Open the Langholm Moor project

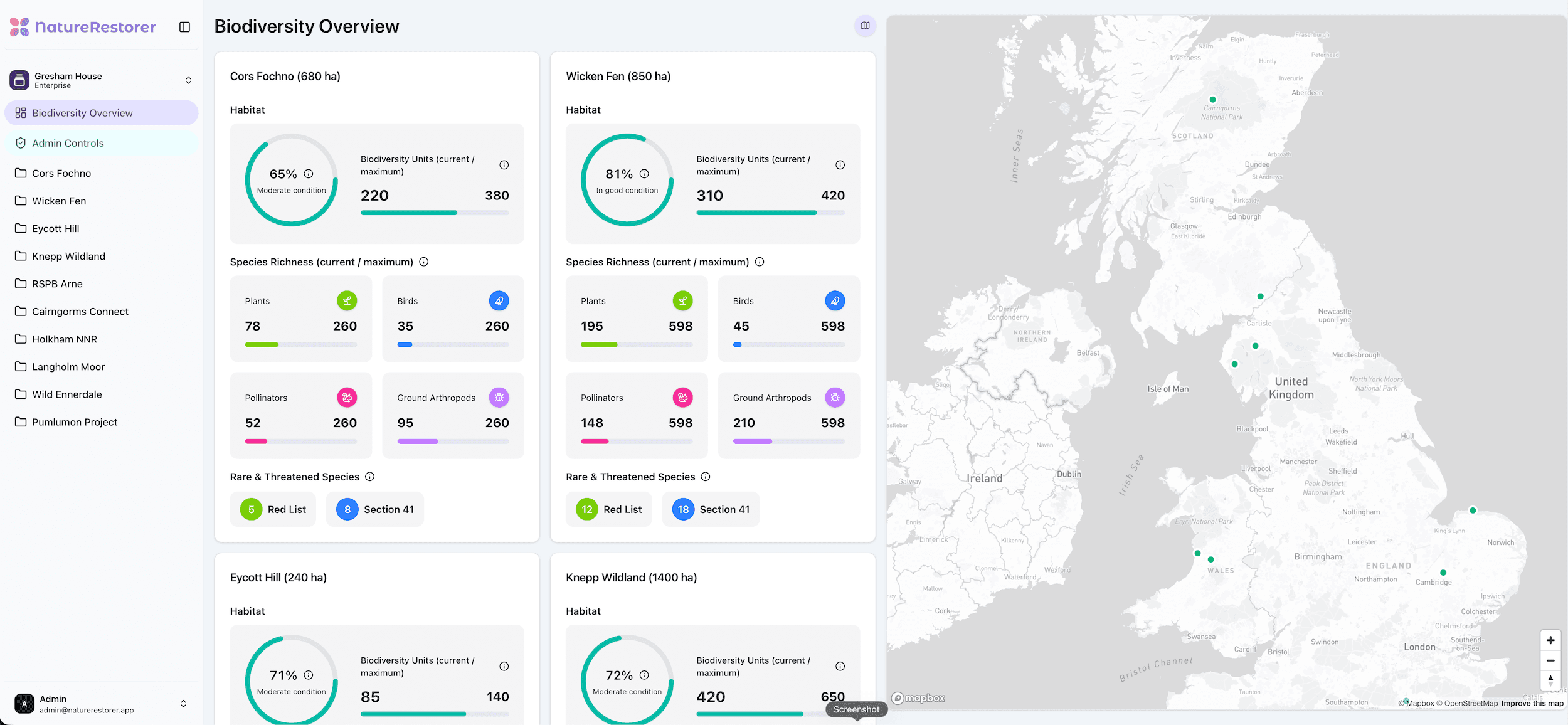(x=101, y=366)
